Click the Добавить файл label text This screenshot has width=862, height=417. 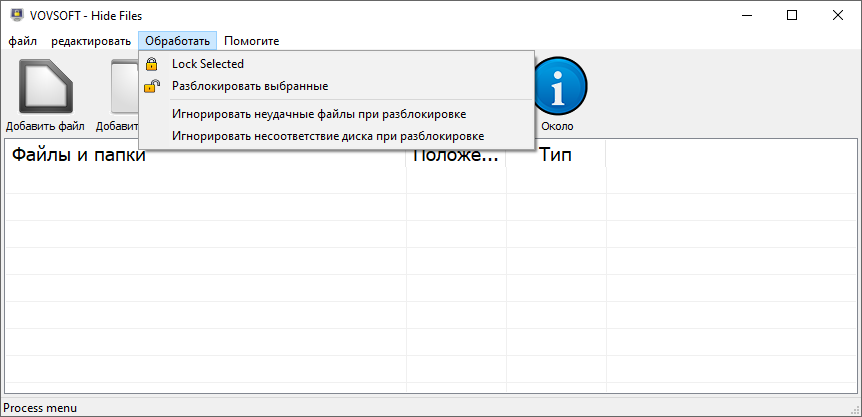(45, 126)
